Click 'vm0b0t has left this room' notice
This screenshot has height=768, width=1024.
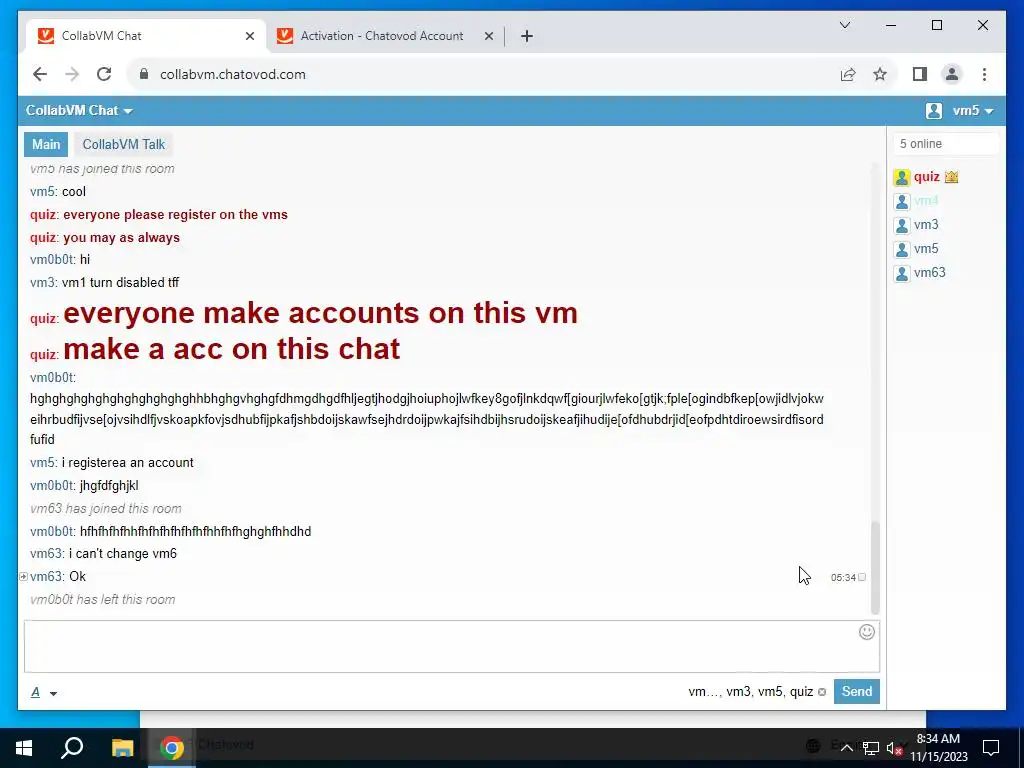click(x=103, y=600)
